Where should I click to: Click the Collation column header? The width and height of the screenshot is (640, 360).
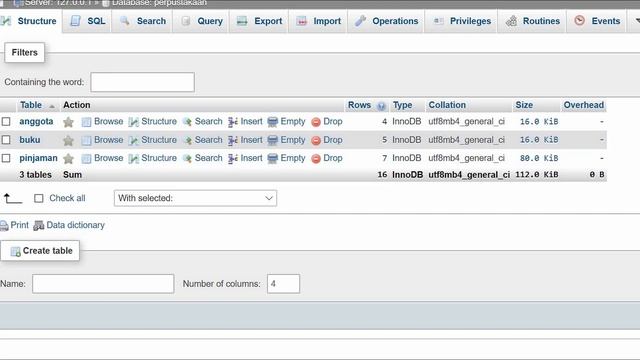pyautogui.click(x=447, y=105)
